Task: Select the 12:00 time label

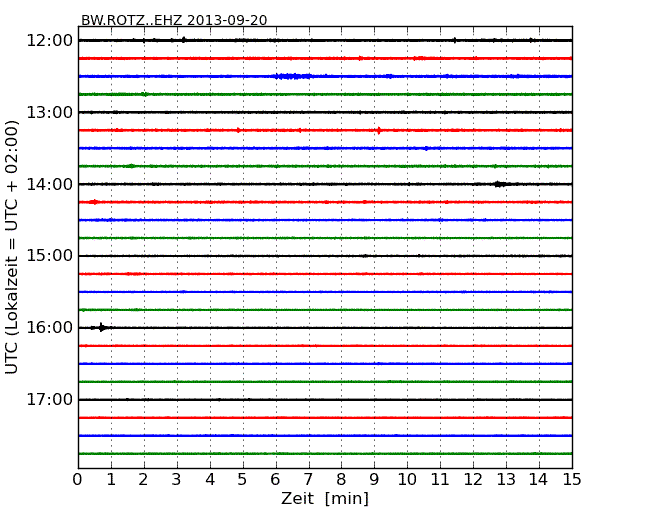Action: [x=49, y=41]
